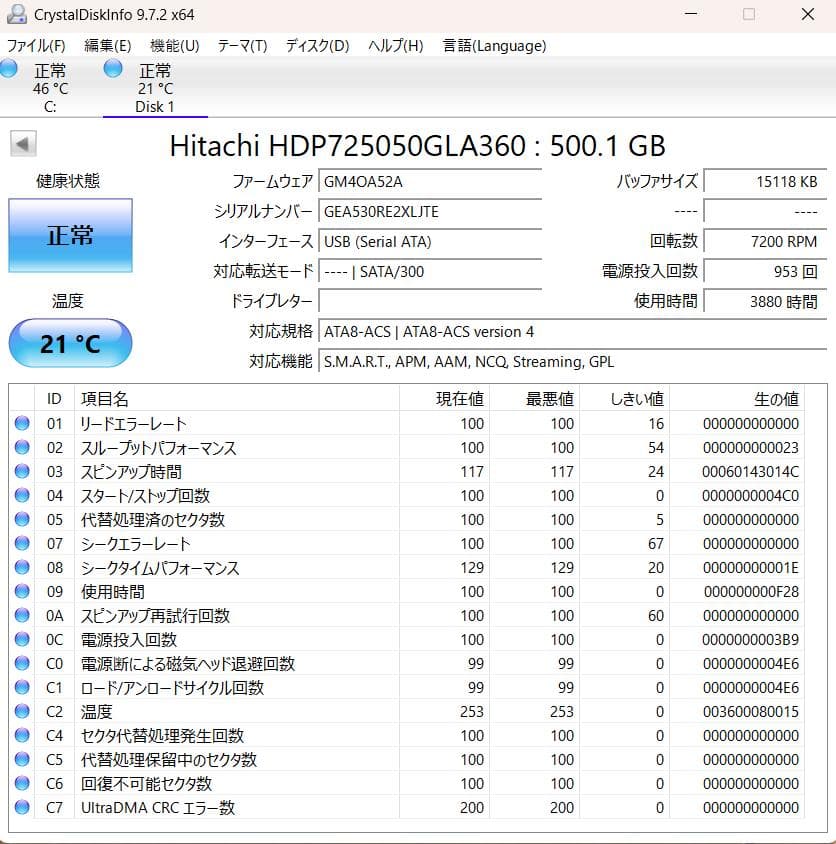
Task: Click status orb of スピンアップ時間 row
Action: pos(22,472)
